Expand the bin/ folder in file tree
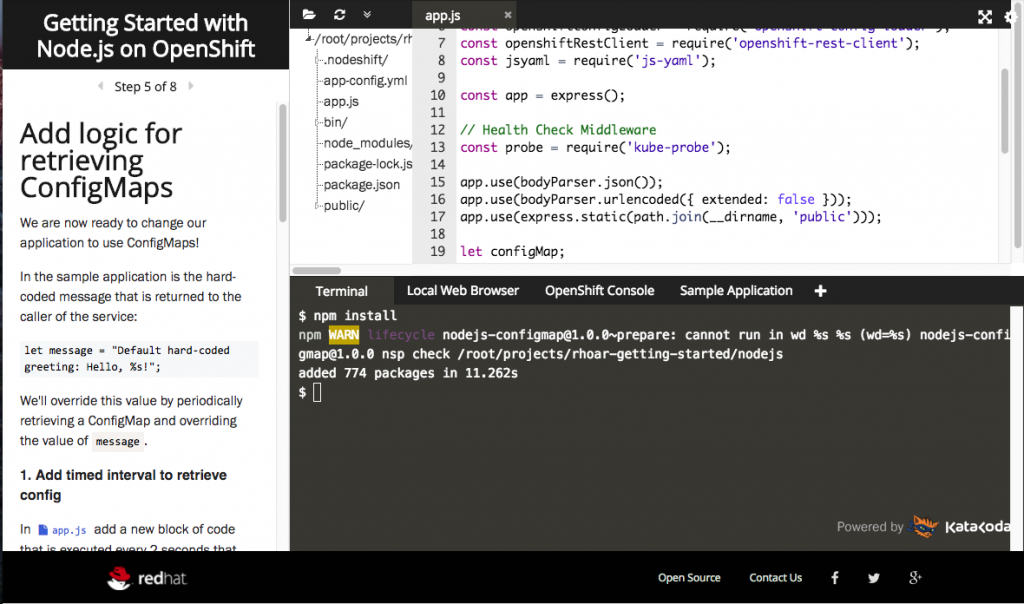The width and height of the screenshot is (1024, 604). pyautogui.click(x=335, y=122)
